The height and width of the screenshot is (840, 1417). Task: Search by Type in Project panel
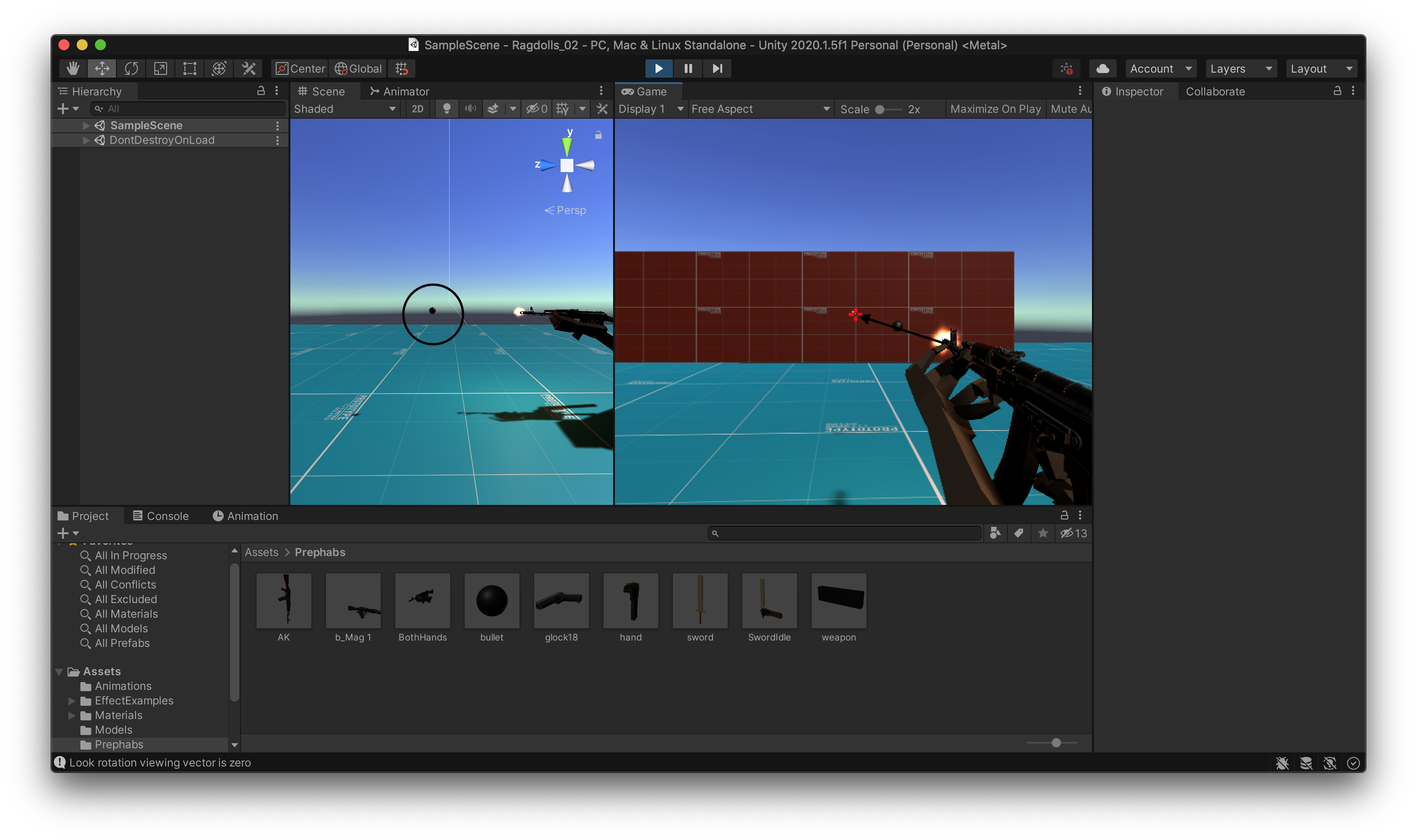[995, 533]
